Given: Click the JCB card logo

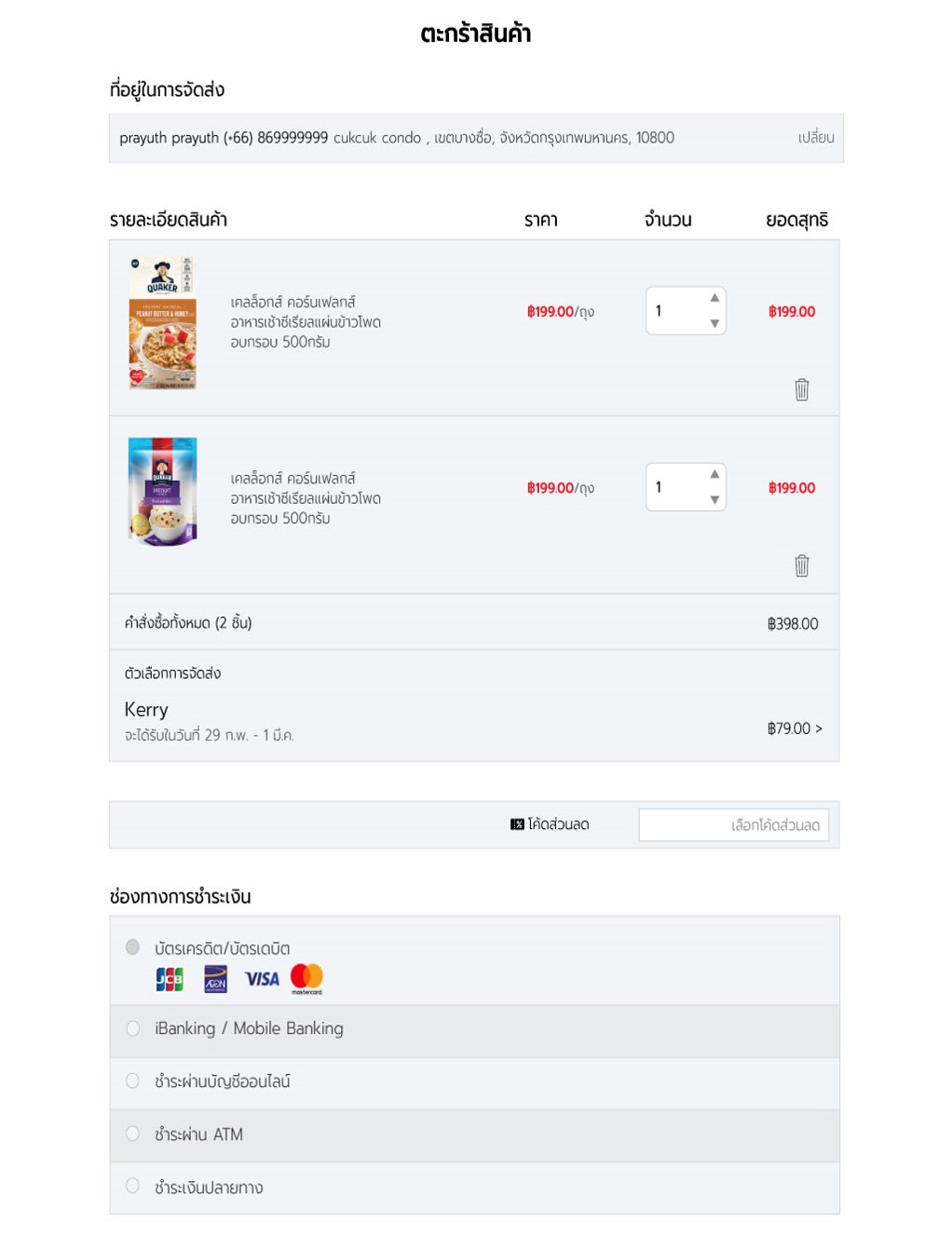Looking at the screenshot, I should click(170, 979).
